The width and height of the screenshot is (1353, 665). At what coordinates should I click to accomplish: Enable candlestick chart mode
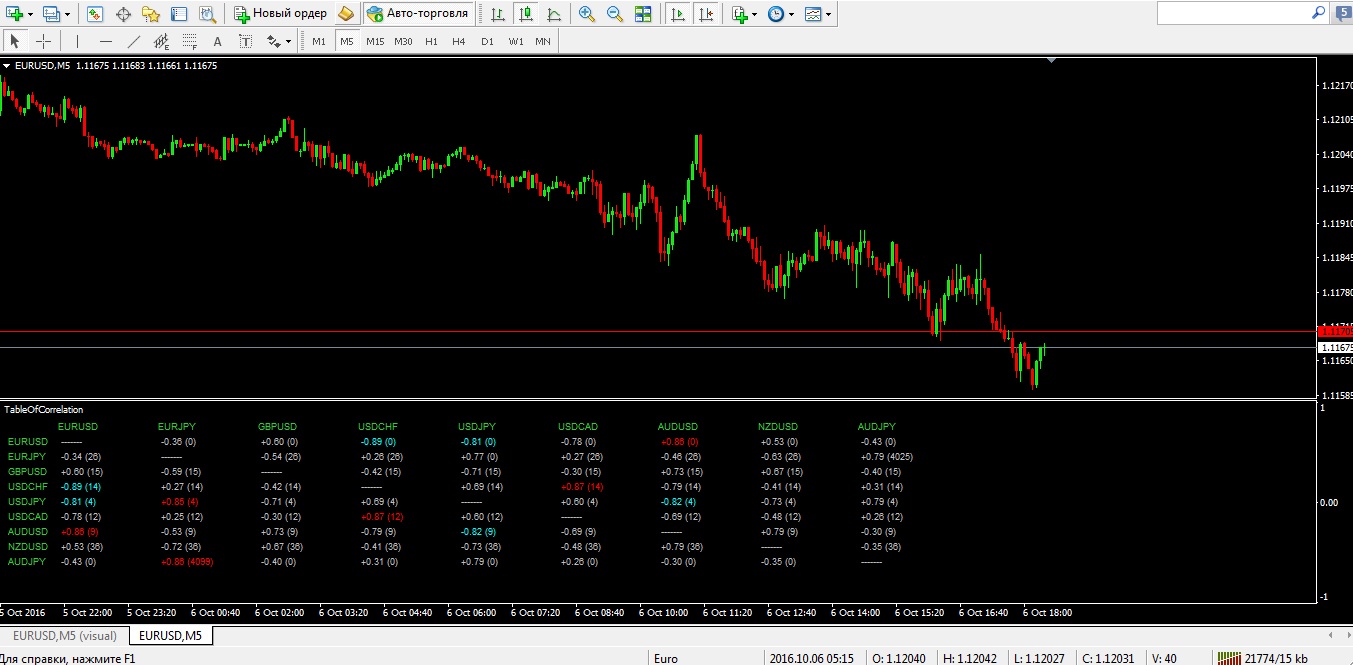(525, 14)
